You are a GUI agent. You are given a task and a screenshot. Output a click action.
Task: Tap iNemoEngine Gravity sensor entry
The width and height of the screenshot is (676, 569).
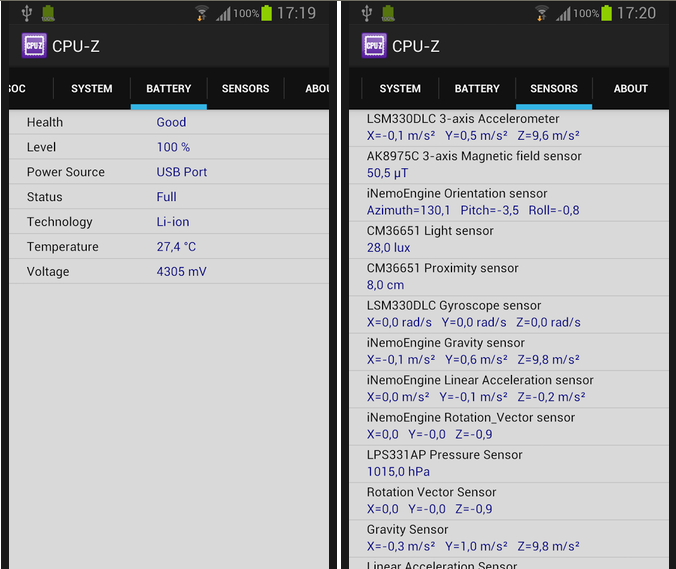tap(509, 352)
